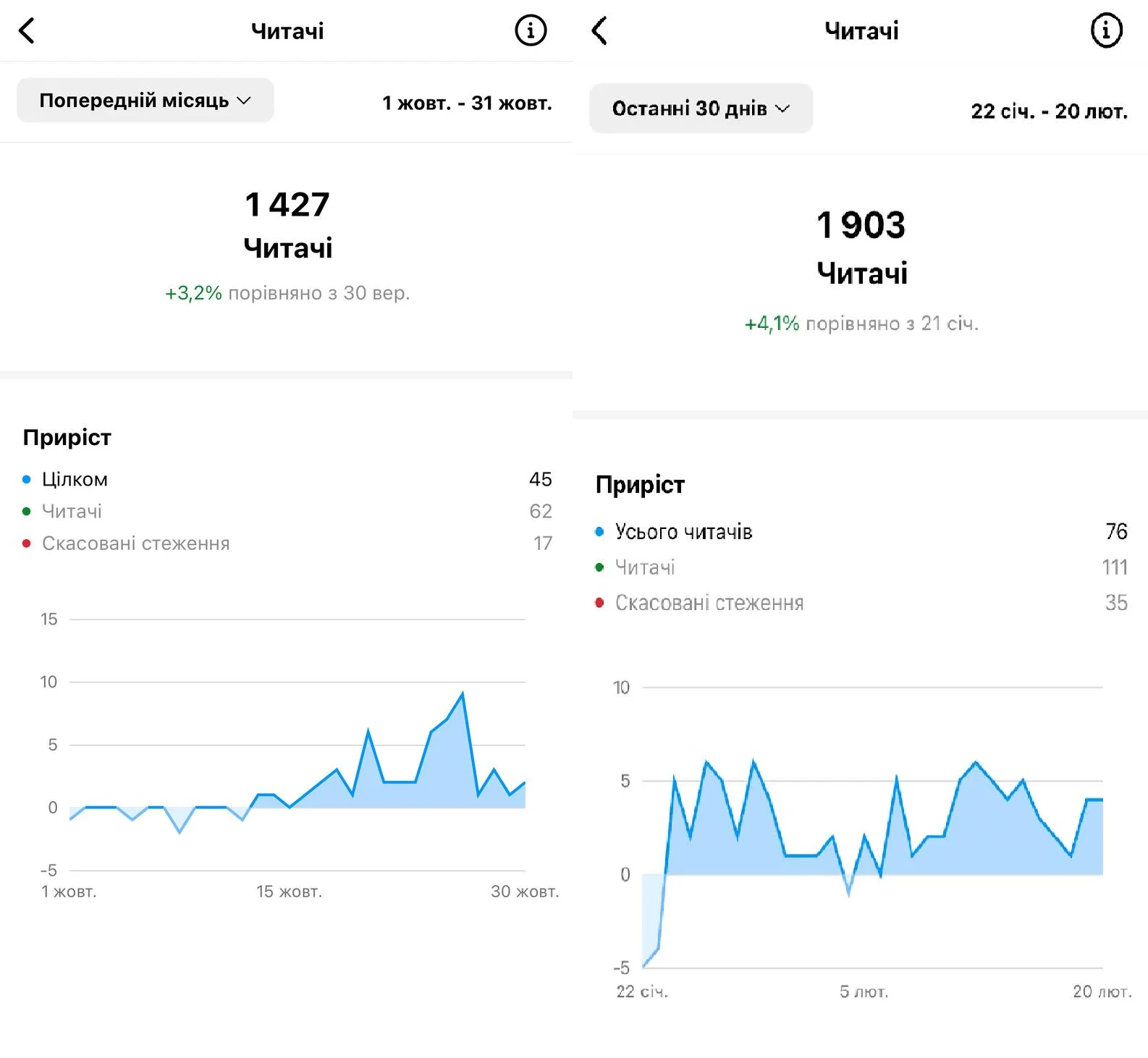The image size is (1148, 1058).
Task: Select the date range 22 січ. - 20 лют.
Action: [x=1049, y=111]
